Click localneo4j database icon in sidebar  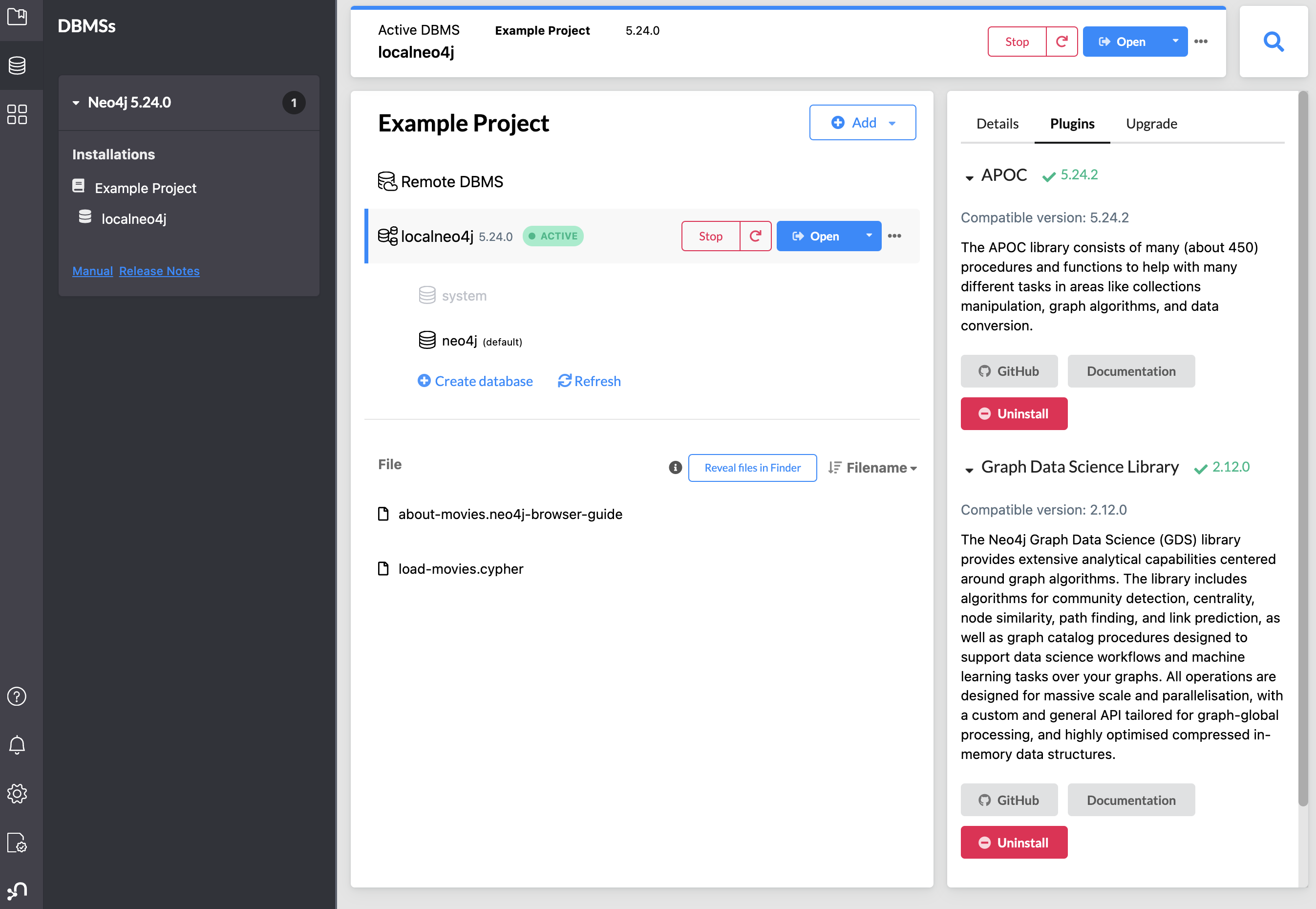coord(85,216)
